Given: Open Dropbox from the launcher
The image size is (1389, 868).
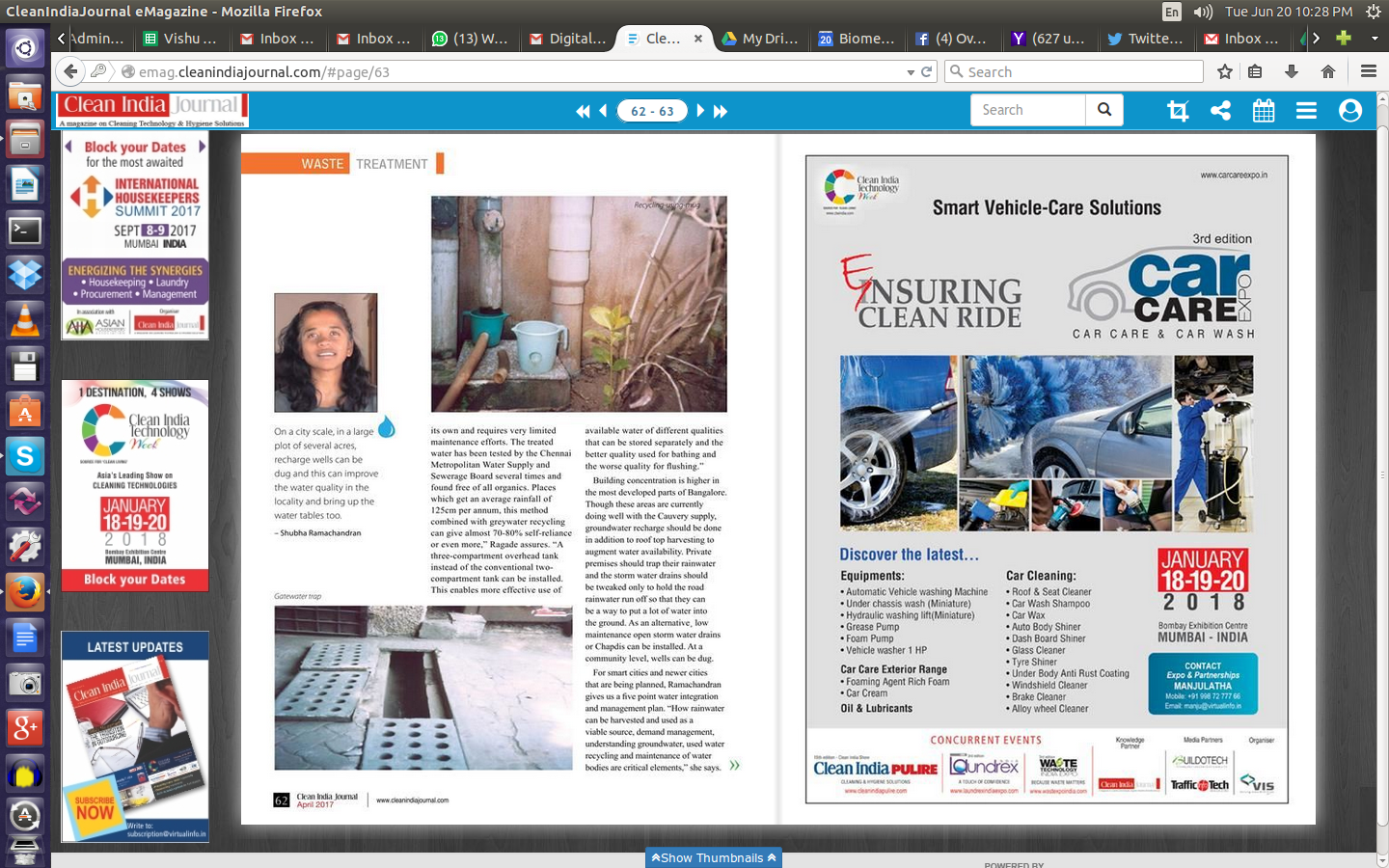Looking at the screenshot, I should (x=25, y=276).
